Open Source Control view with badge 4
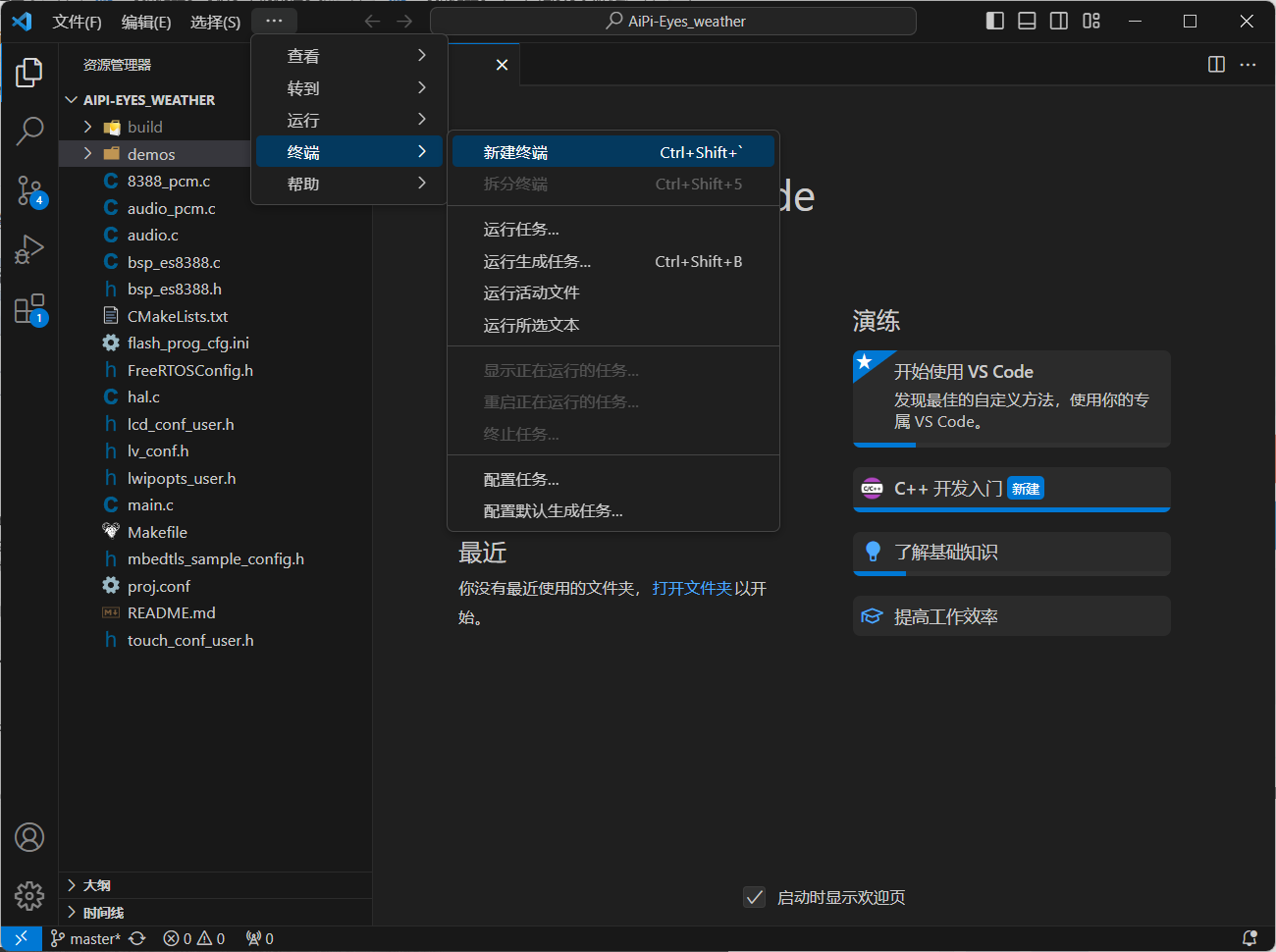The image size is (1276, 952). tap(29, 190)
